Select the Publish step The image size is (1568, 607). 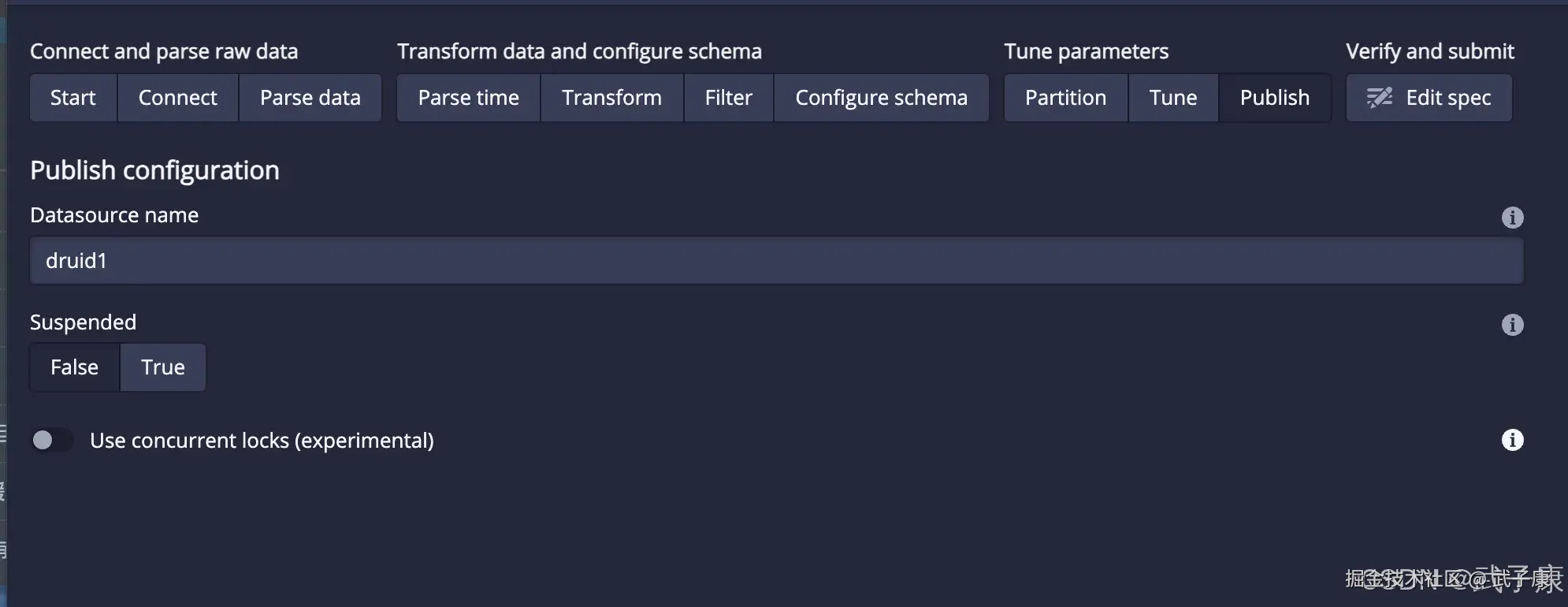(1274, 98)
